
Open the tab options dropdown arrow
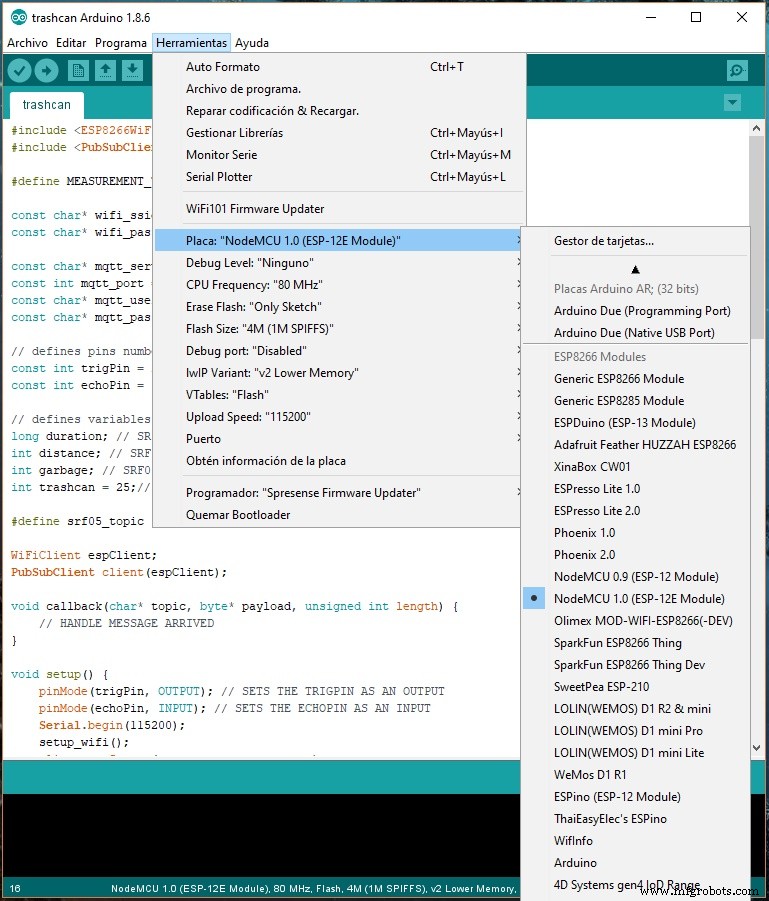(732, 103)
